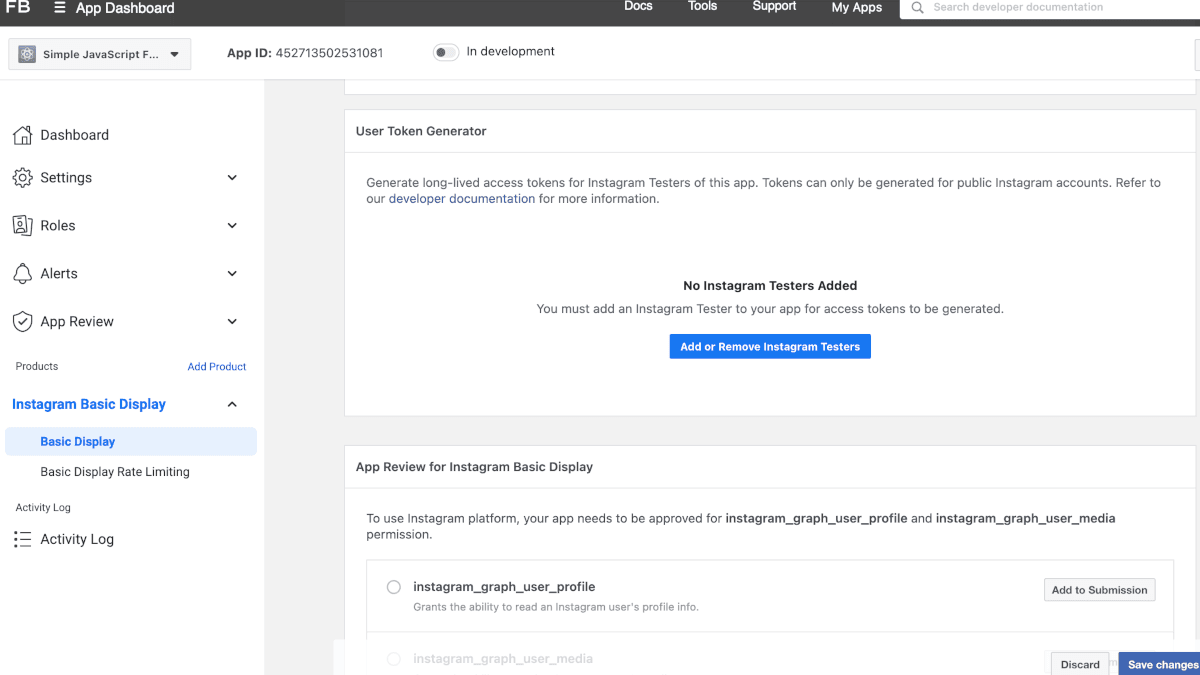This screenshot has height=675, width=1200.
Task: Collapse the Instagram Basic Display section chevron
Action: click(232, 405)
